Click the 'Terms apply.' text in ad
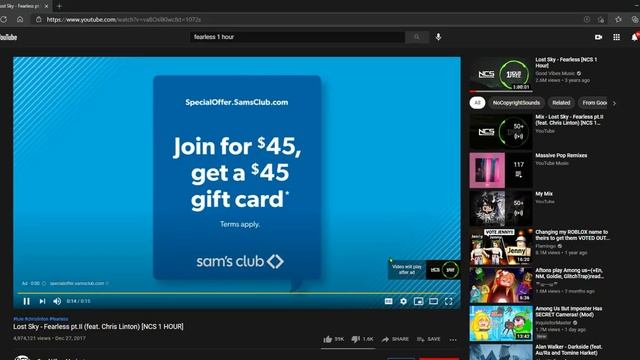The height and width of the screenshot is (360, 640). point(240,224)
